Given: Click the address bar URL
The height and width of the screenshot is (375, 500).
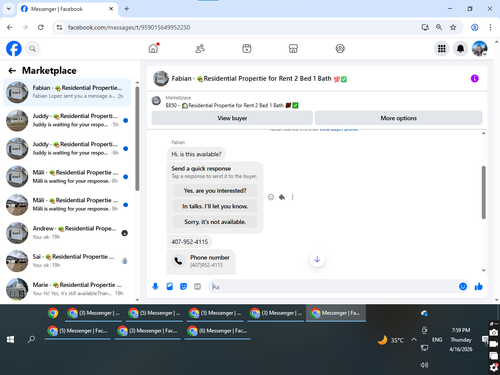Looking at the screenshot, I should click(x=129, y=27).
